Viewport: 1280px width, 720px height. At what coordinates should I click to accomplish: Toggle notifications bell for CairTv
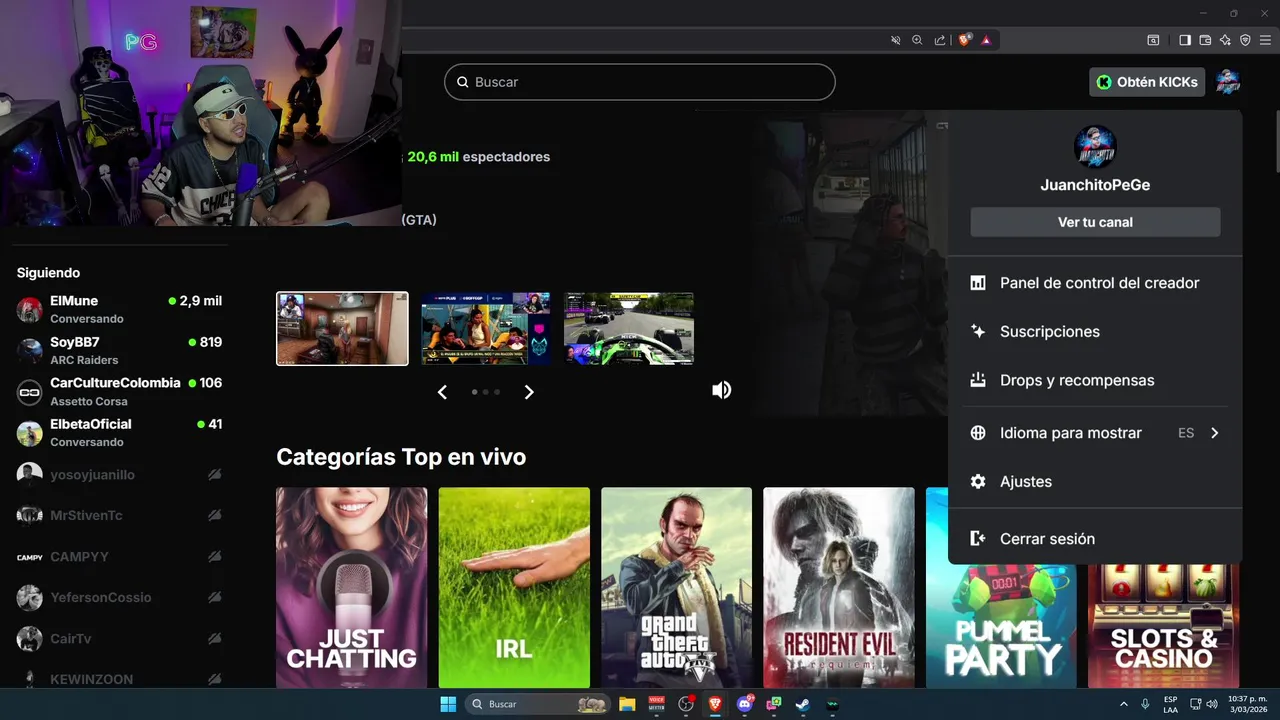point(214,638)
